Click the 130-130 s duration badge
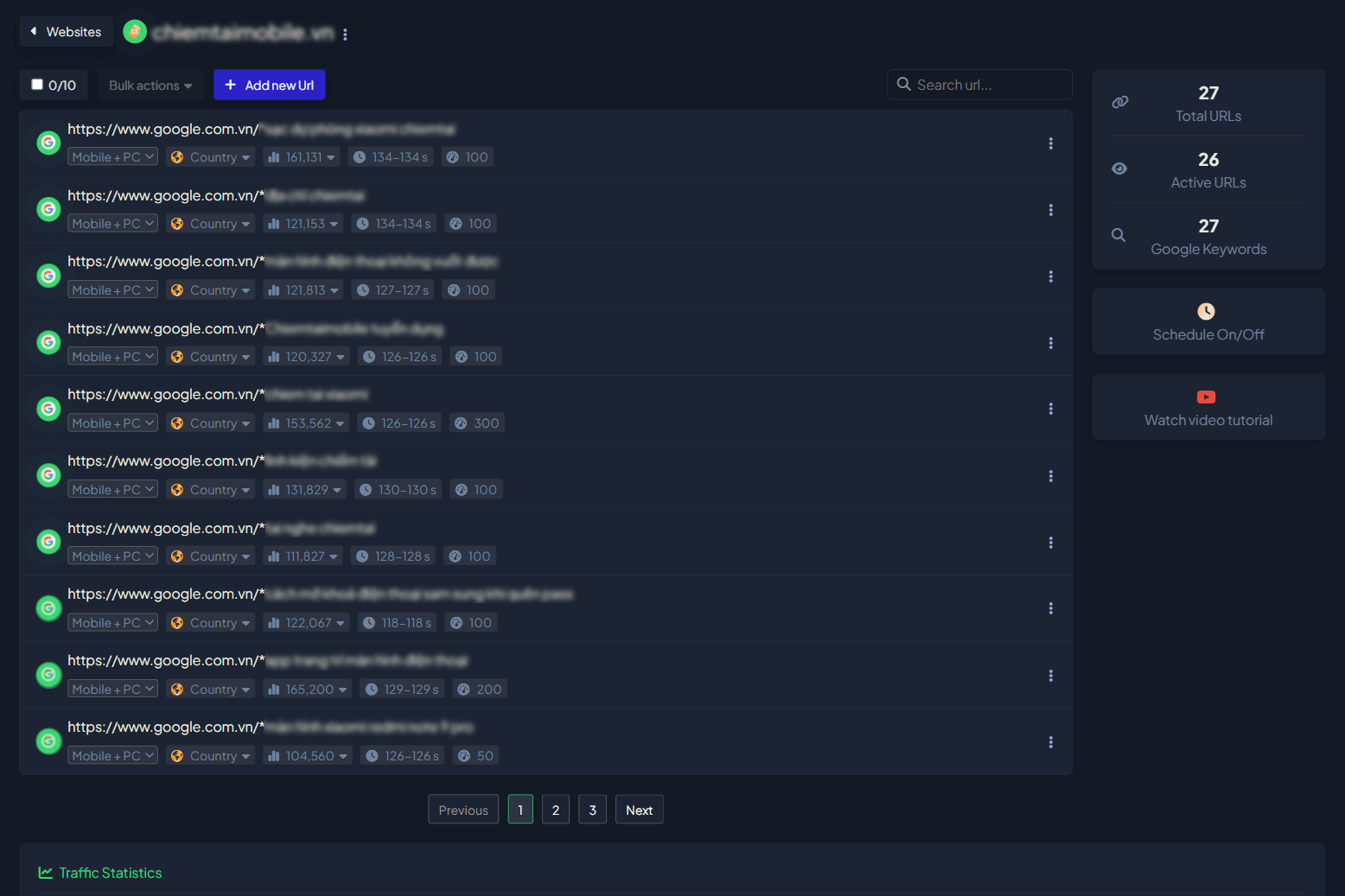Image resolution: width=1345 pixels, height=896 pixels. (398, 490)
